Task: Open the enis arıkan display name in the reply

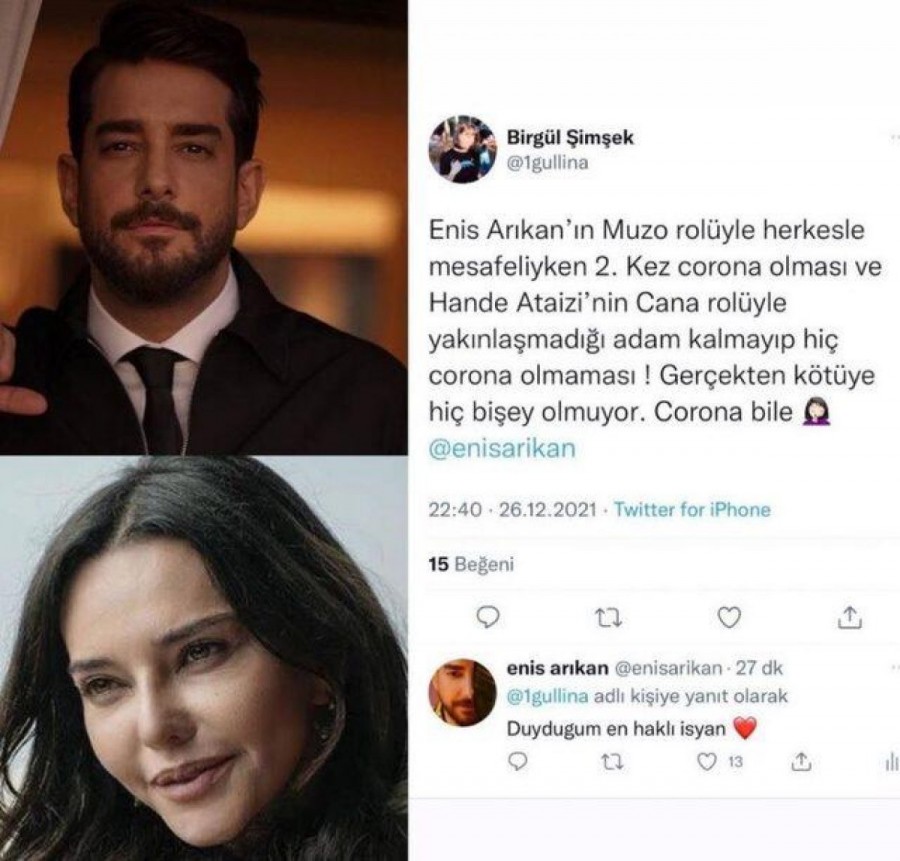Action: click(557, 668)
